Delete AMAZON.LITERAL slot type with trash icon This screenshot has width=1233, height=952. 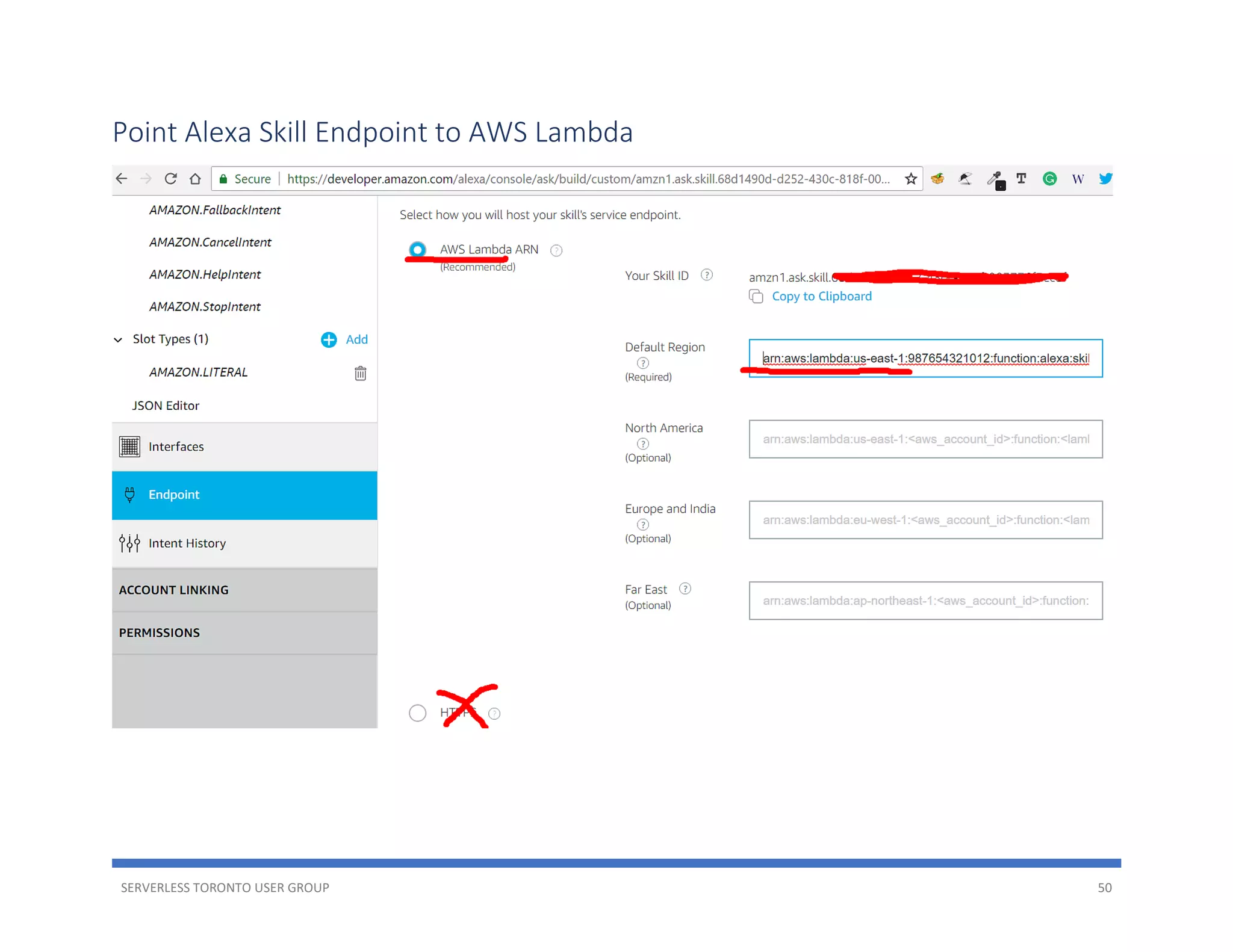click(360, 373)
